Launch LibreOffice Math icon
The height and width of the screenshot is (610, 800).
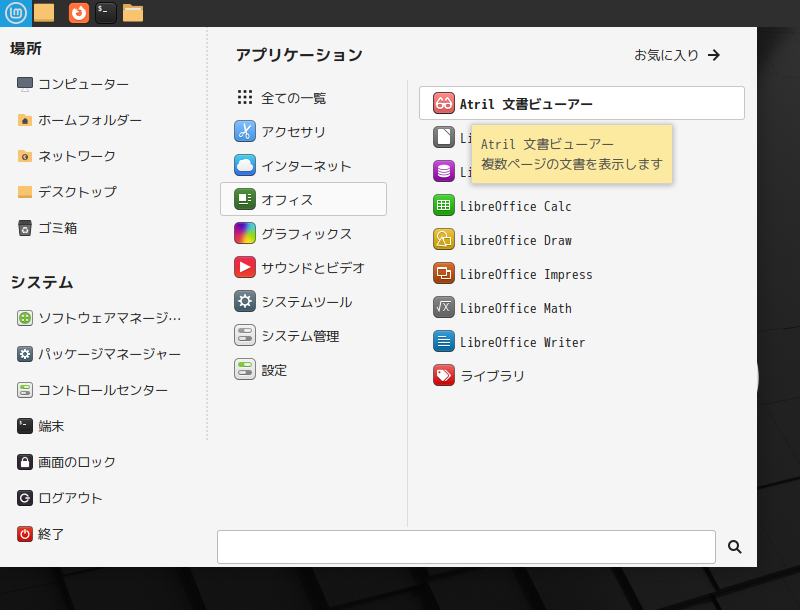point(444,308)
